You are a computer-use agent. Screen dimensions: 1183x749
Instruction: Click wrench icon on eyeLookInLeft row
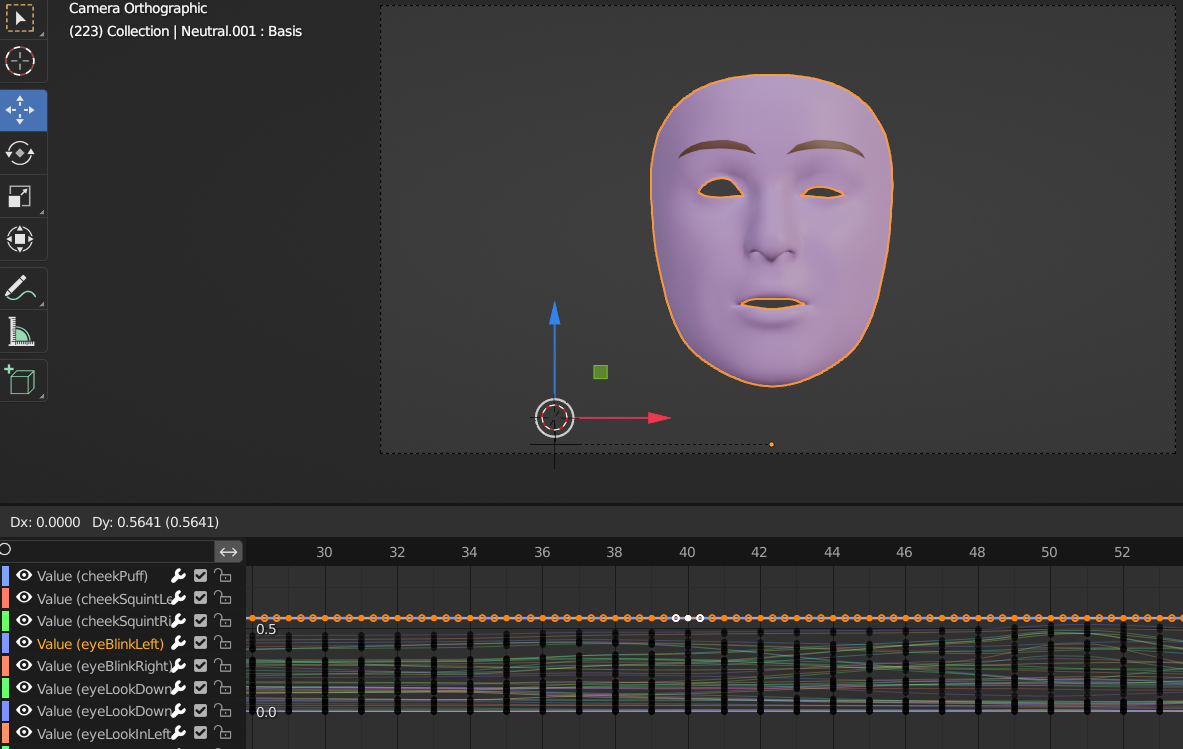point(179,733)
